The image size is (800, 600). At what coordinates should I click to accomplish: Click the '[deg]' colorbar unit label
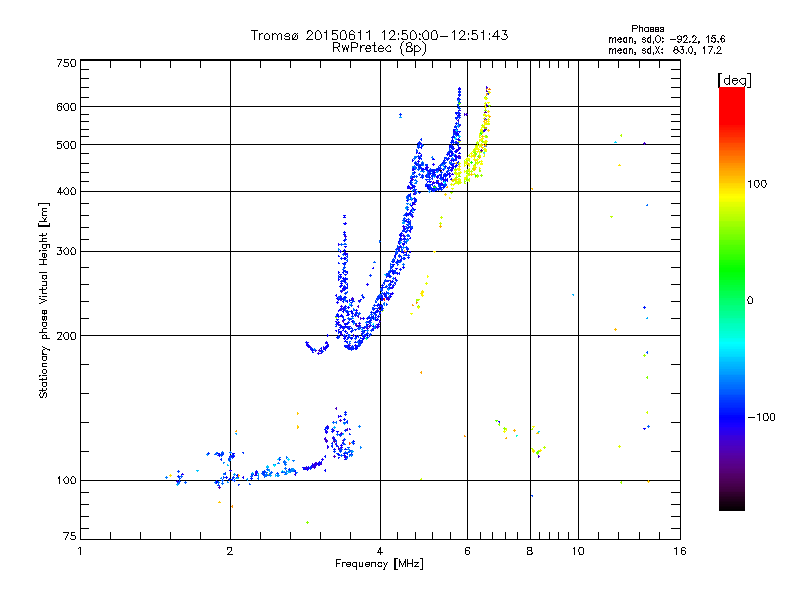734,80
